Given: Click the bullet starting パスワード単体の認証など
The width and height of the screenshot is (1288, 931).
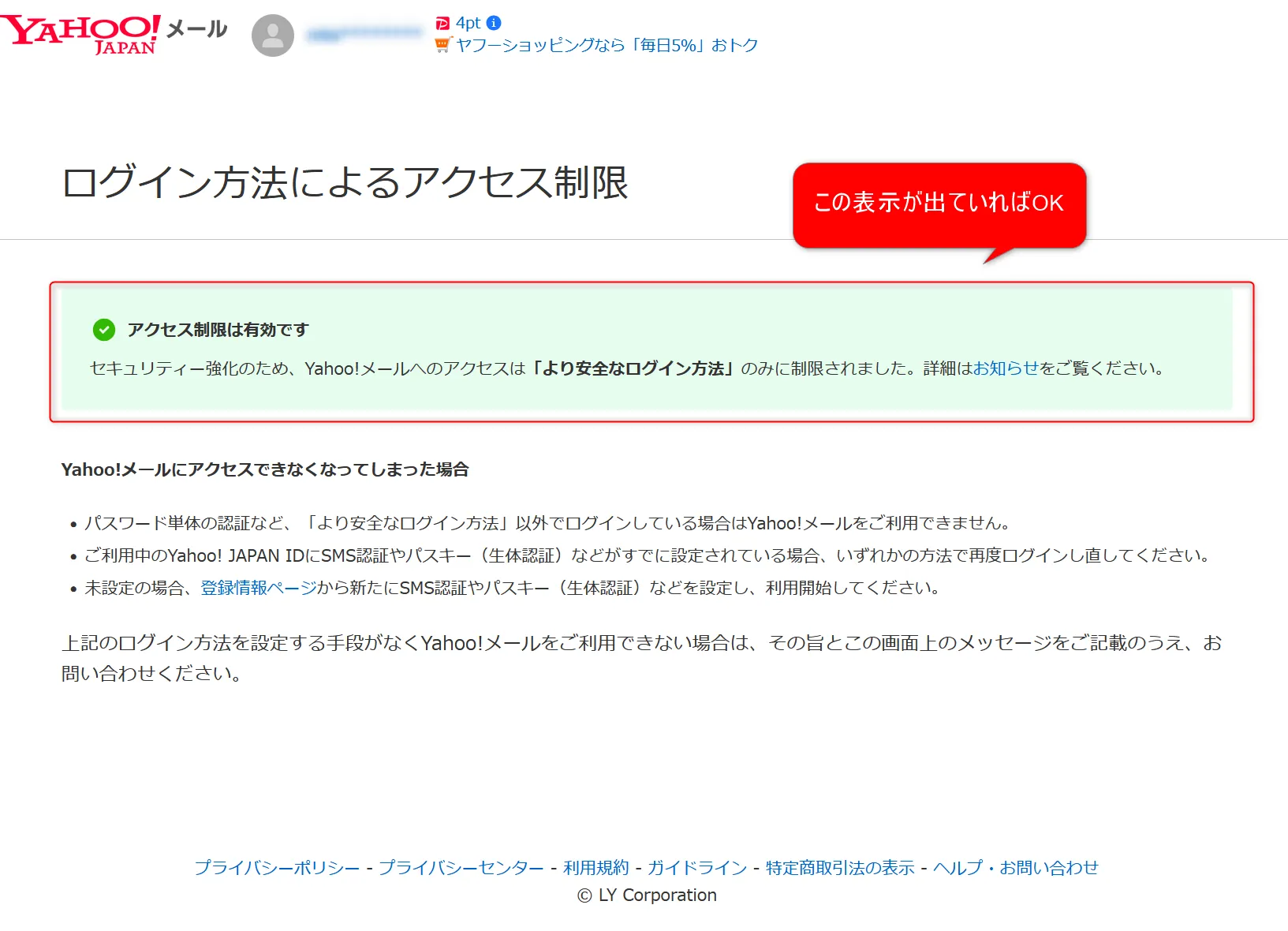Looking at the screenshot, I should tap(547, 523).
